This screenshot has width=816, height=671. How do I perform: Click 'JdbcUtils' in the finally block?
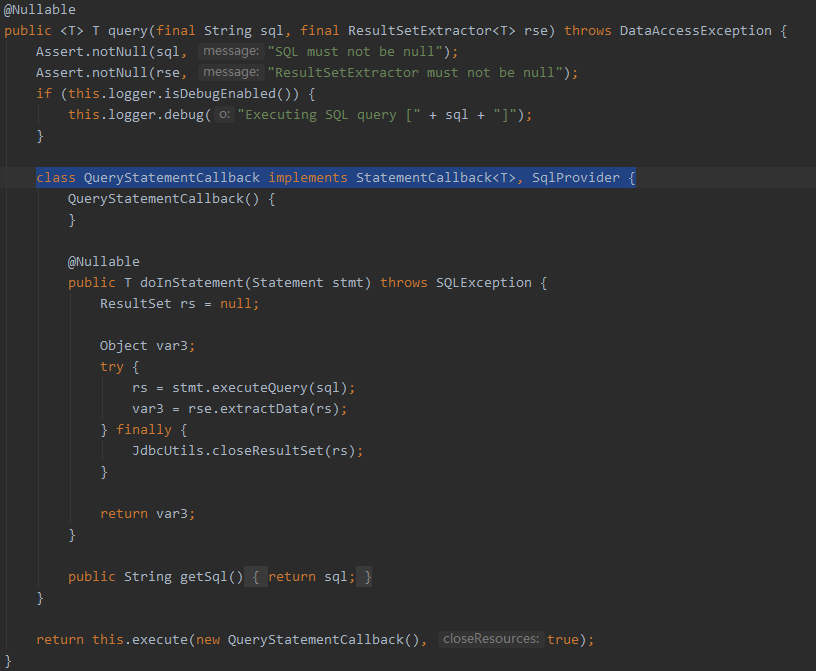[x=168, y=450]
